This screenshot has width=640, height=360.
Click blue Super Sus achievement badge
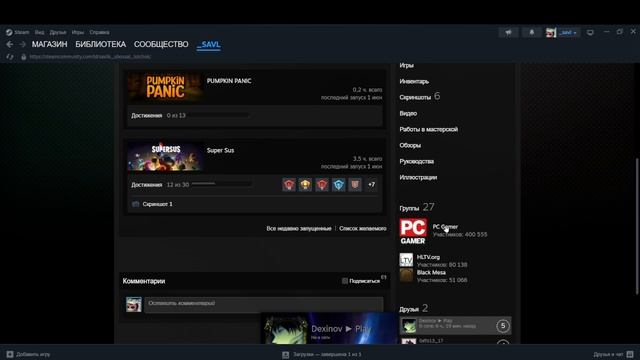tap(338, 185)
